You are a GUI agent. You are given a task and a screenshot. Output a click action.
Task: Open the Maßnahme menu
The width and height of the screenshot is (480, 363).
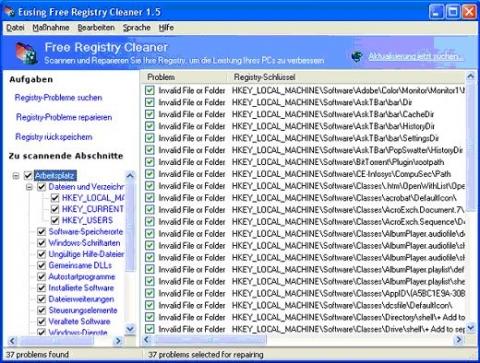51,28
